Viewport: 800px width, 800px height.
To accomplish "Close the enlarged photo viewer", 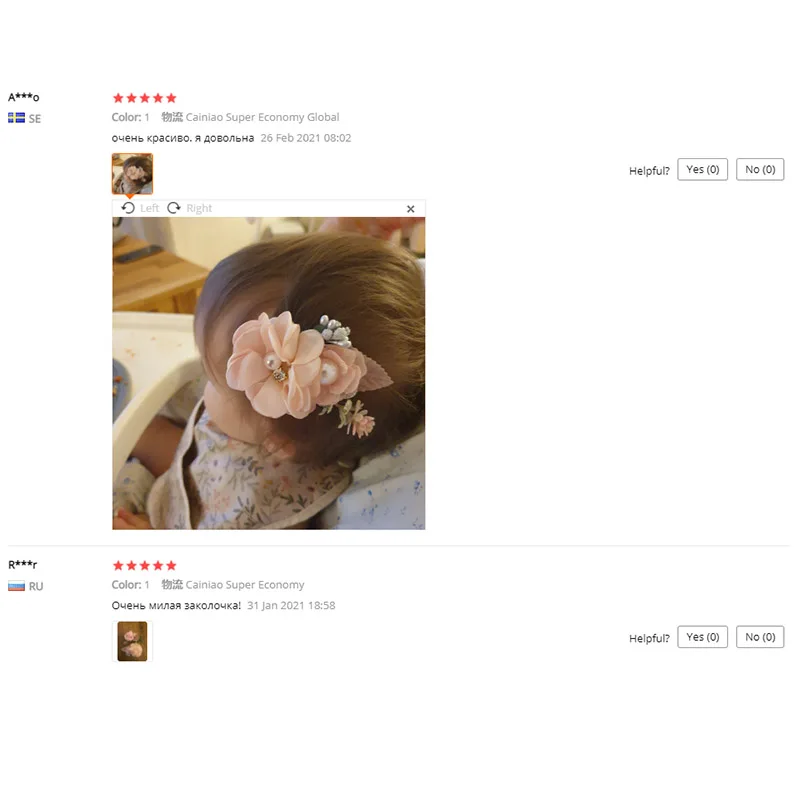I will [410, 209].
